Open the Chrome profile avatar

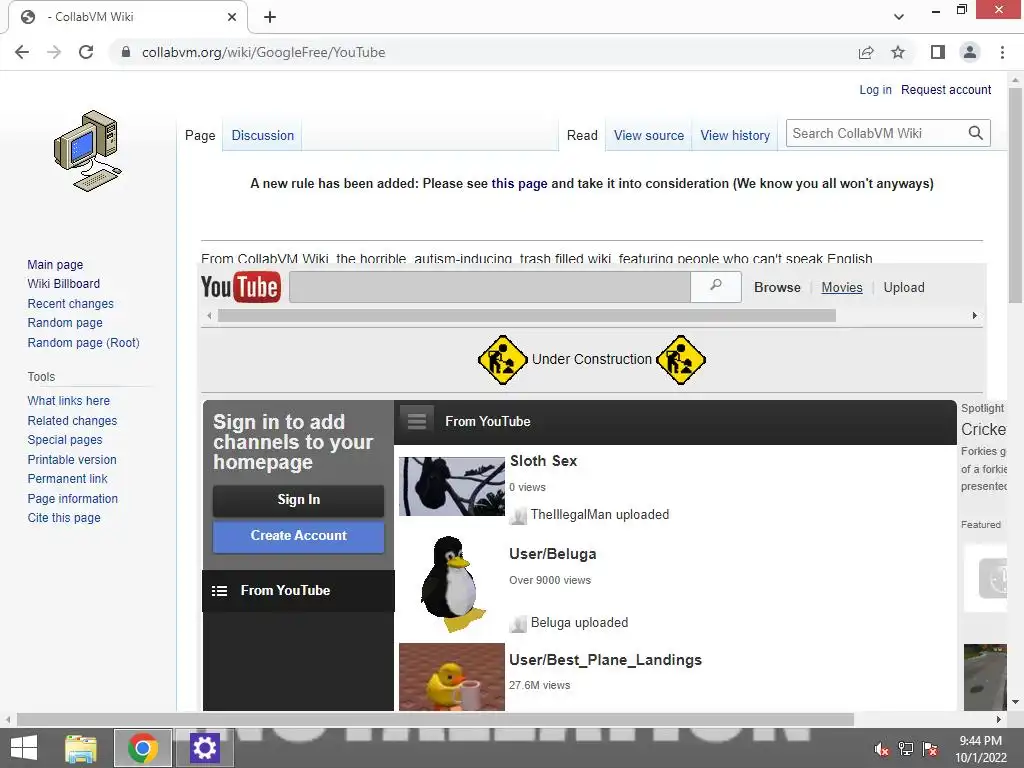point(970,52)
